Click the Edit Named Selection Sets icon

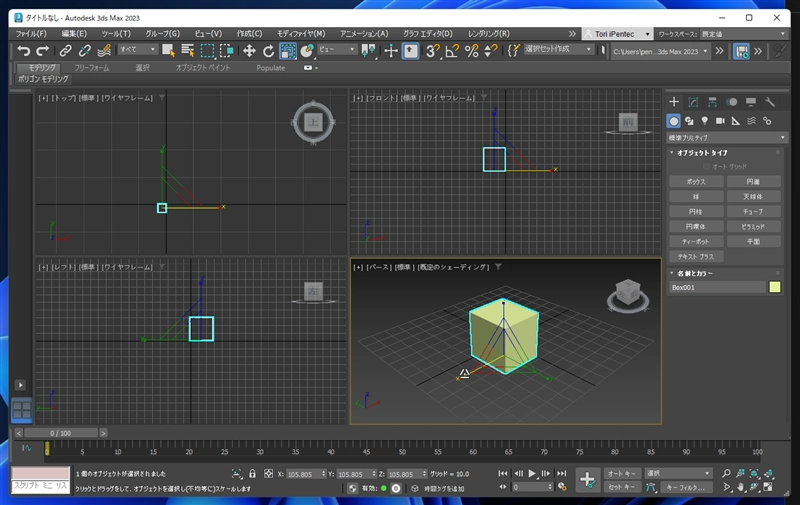[513, 50]
